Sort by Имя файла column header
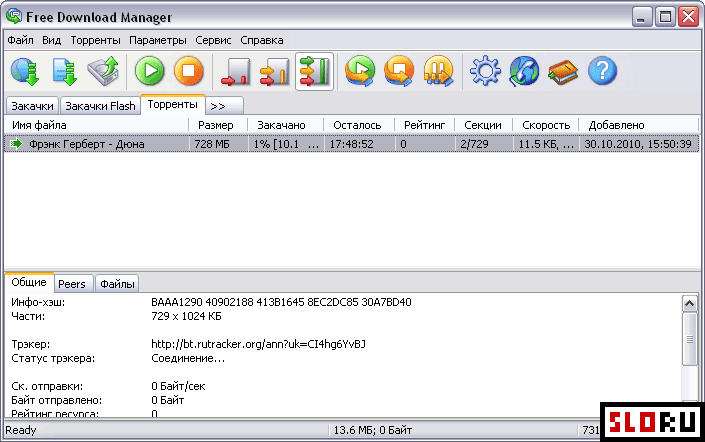This screenshot has width=705, height=442. click(96, 125)
